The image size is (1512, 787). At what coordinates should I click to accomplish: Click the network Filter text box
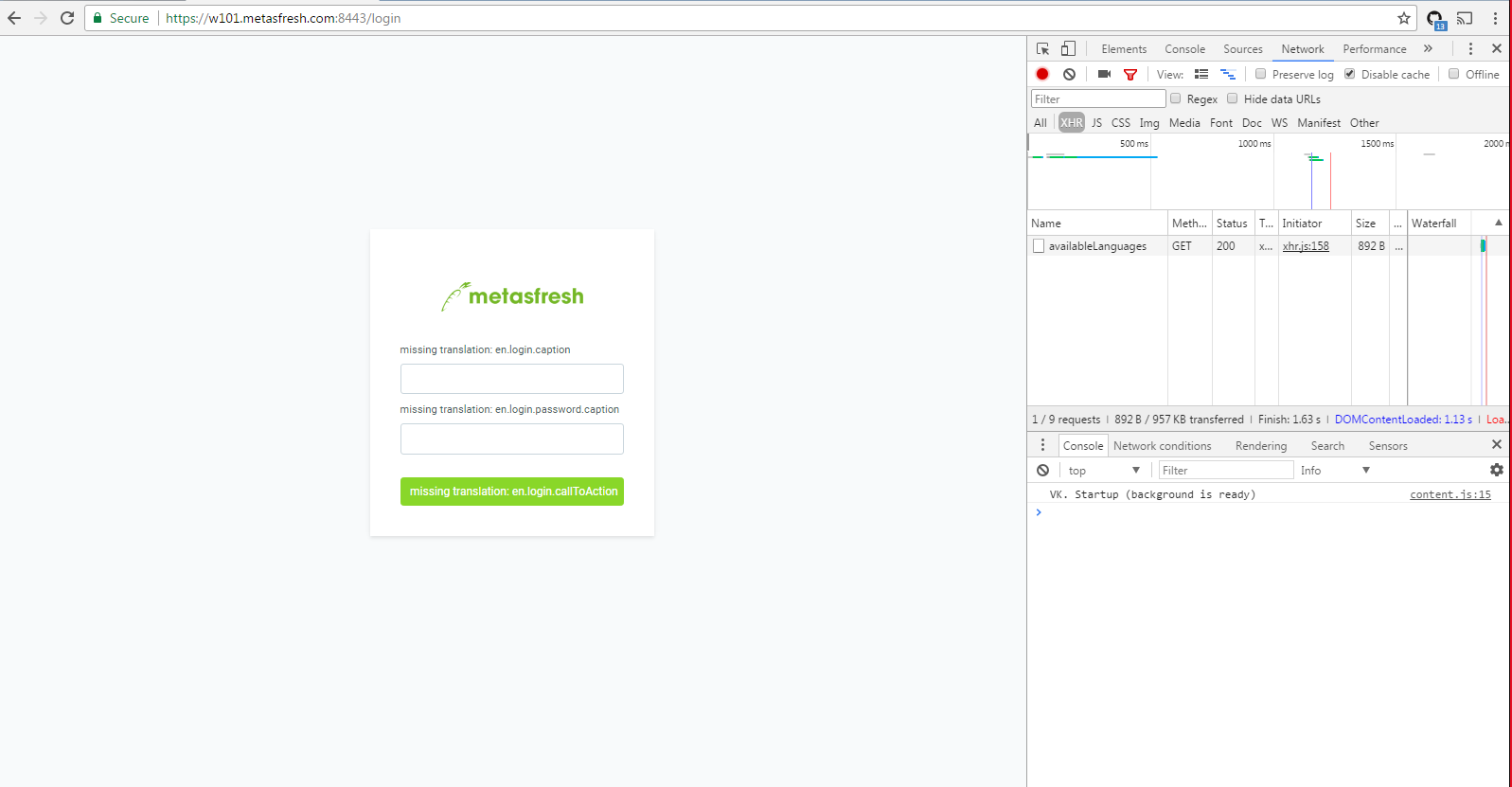click(1098, 98)
